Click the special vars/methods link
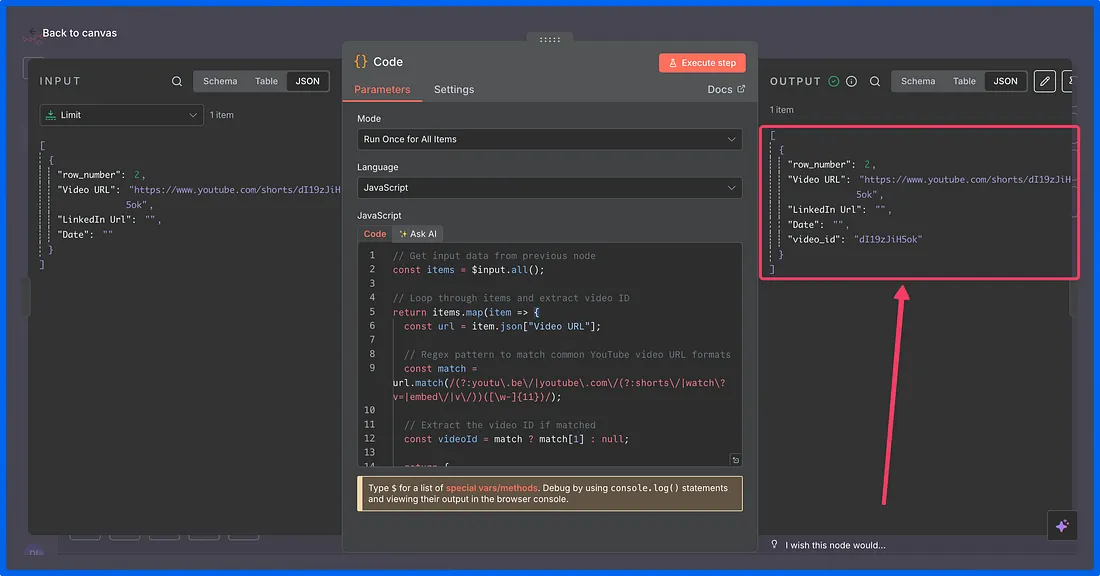The width and height of the screenshot is (1100, 576). (491, 488)
